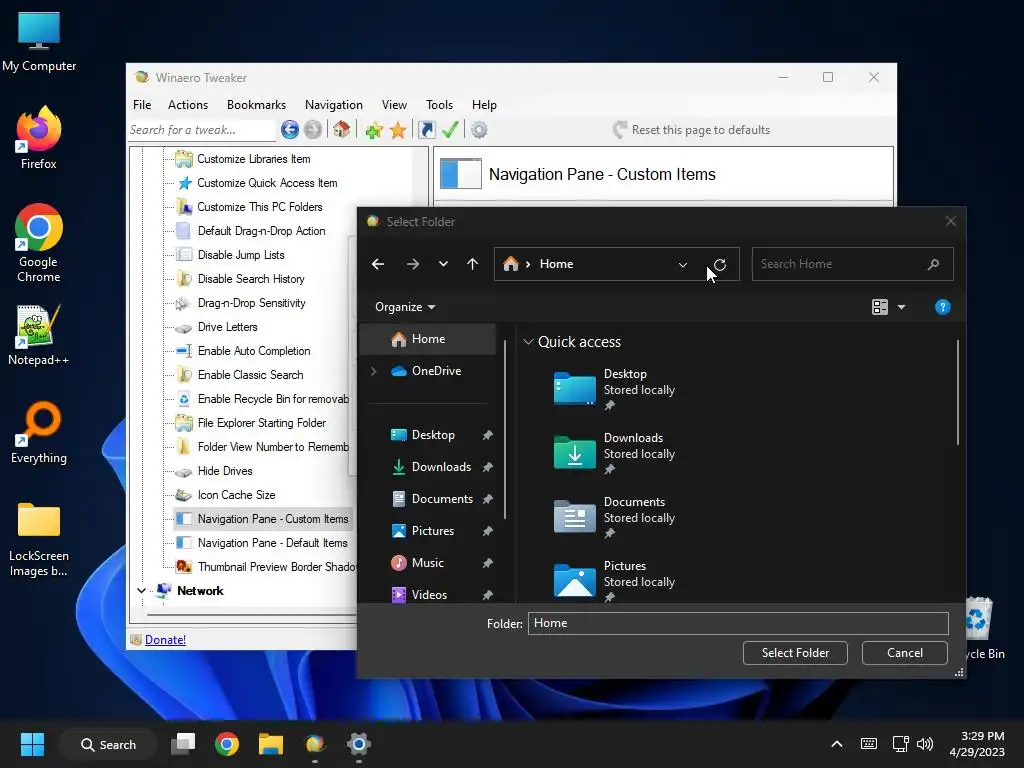This screenshot has width=1024, height=768.
Task: Select Enable Auto Completion tweak
Action: pyautogui.click(x=254, y=351)
